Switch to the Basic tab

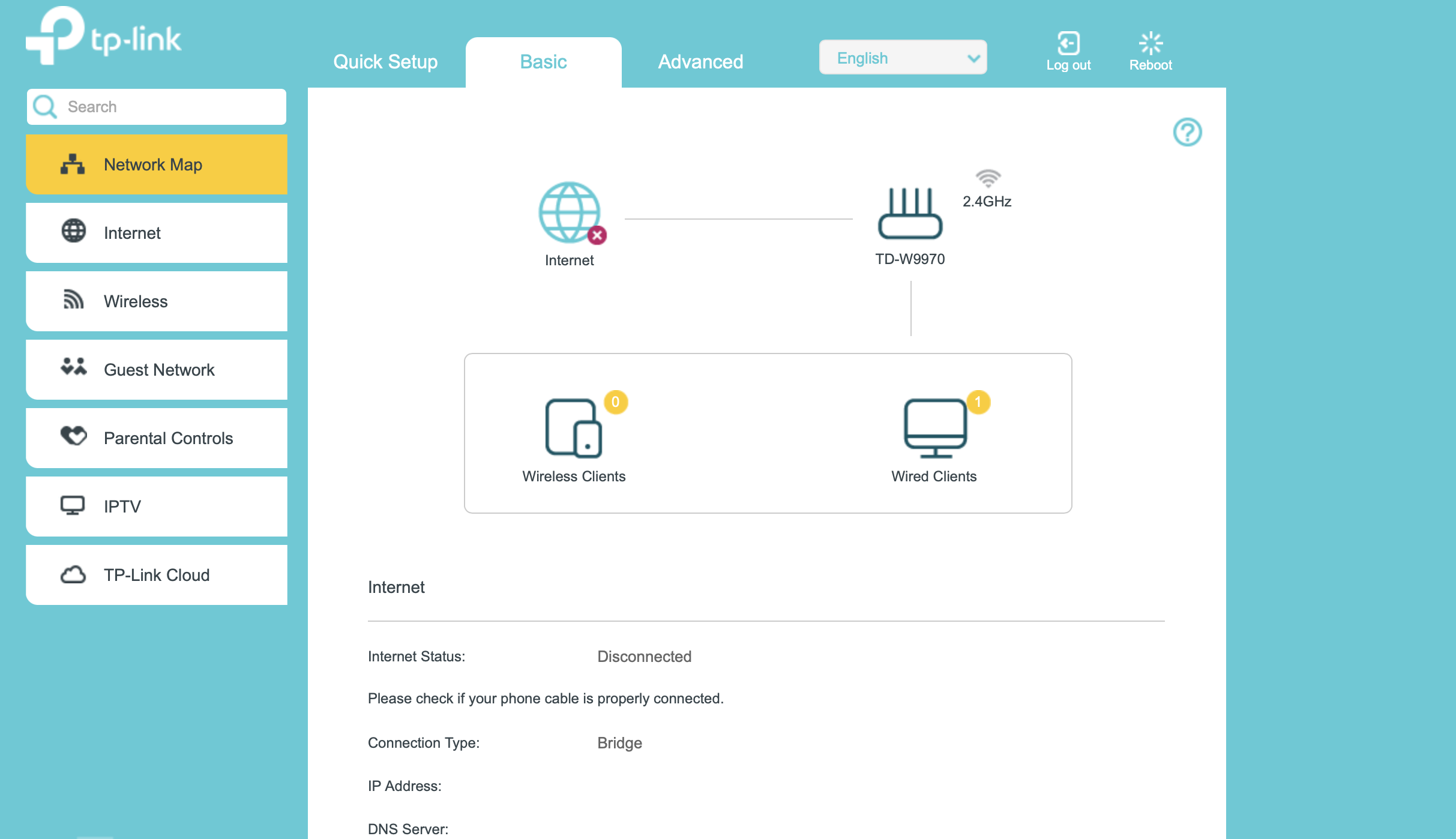point(543,61)
